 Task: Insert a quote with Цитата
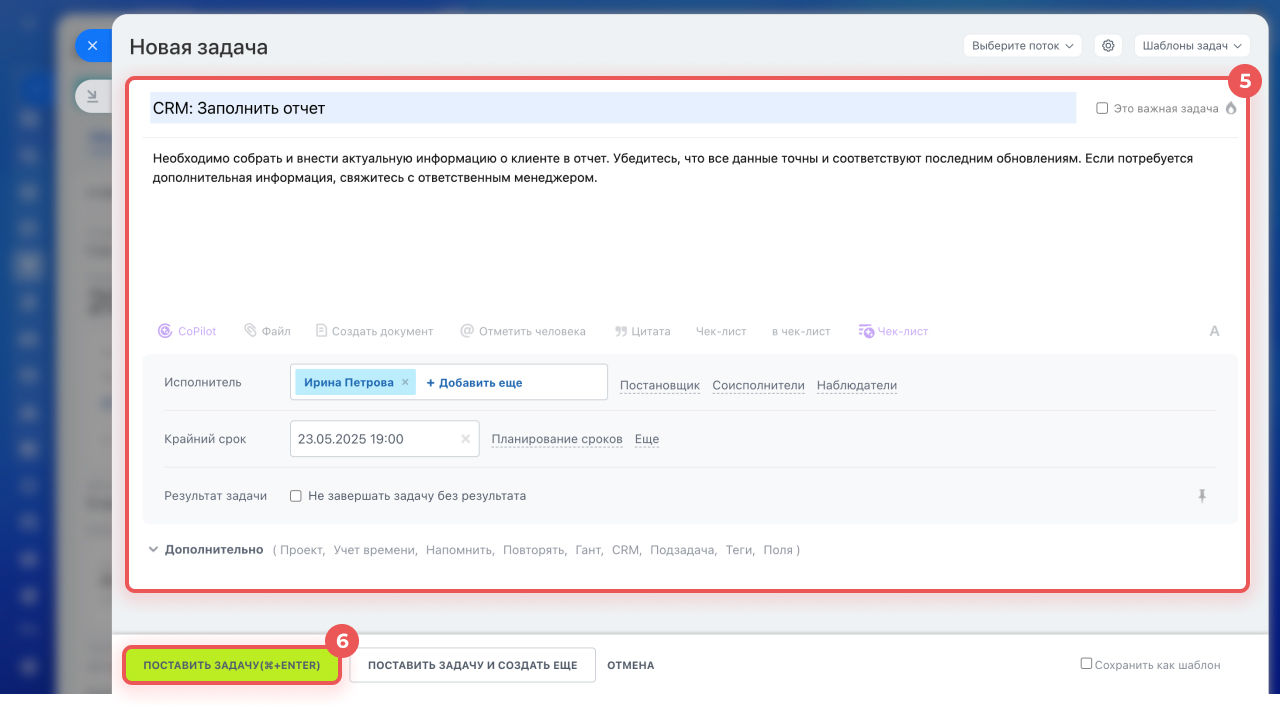[x=642, y=331]
